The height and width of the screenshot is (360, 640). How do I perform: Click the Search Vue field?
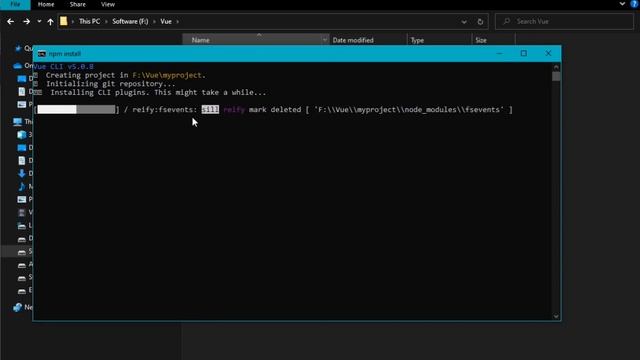click(x=564, y=21)
